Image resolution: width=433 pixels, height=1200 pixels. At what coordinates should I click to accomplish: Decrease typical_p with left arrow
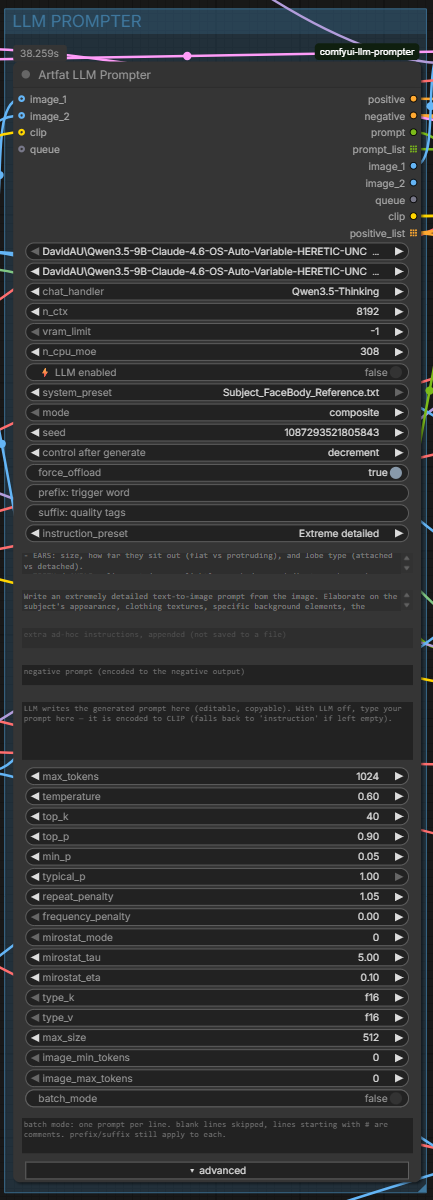[35, 877]
